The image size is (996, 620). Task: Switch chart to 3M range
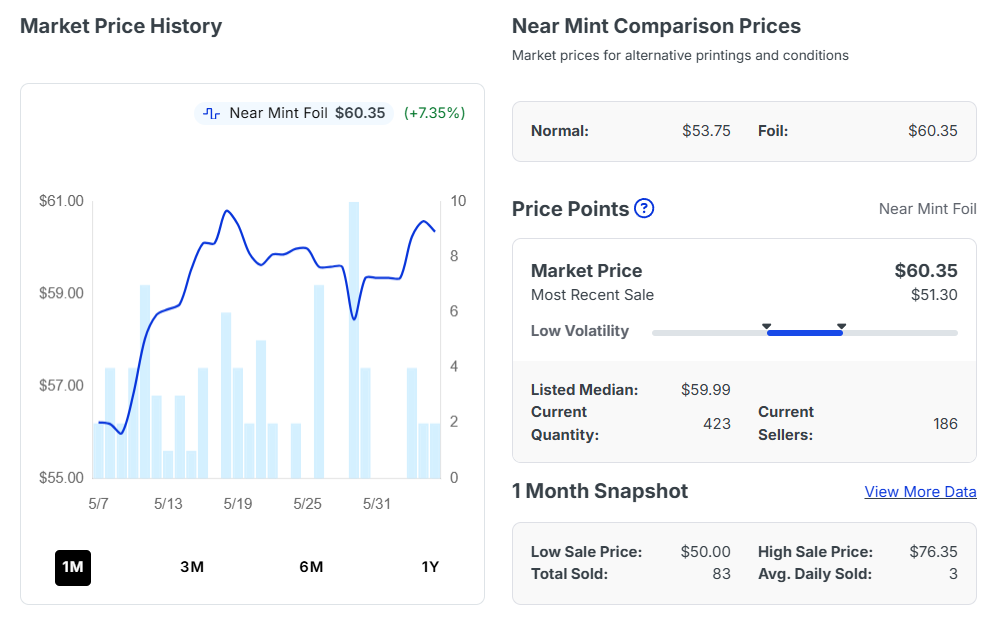coord(192,567)
